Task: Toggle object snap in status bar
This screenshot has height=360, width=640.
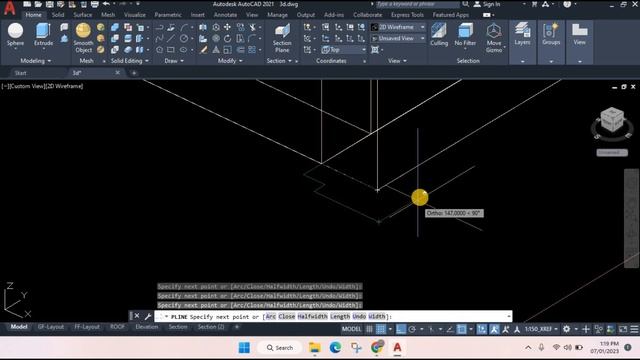Action: [462, 329]
